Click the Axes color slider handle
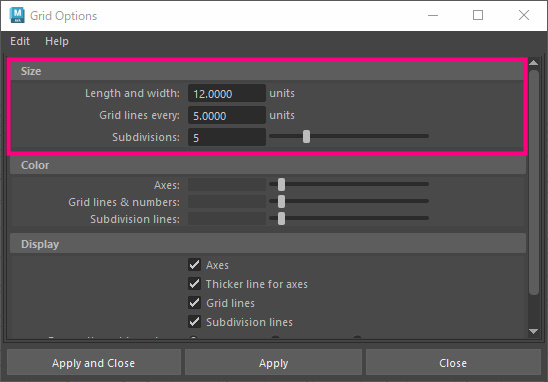The image size is (548, 382). (281, 184)
